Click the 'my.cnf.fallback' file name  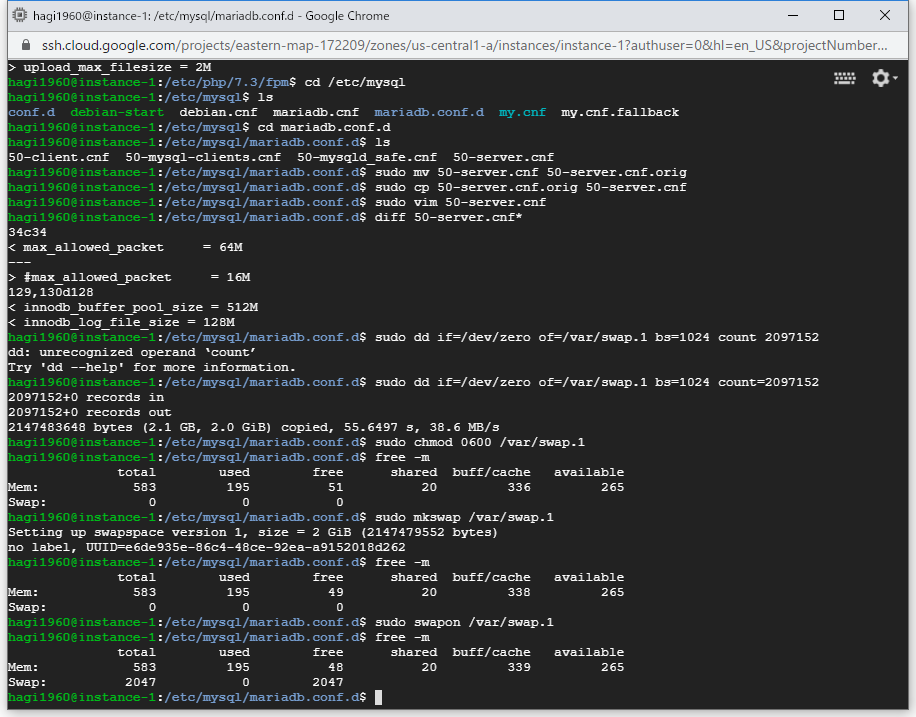(x=620, y=112)
